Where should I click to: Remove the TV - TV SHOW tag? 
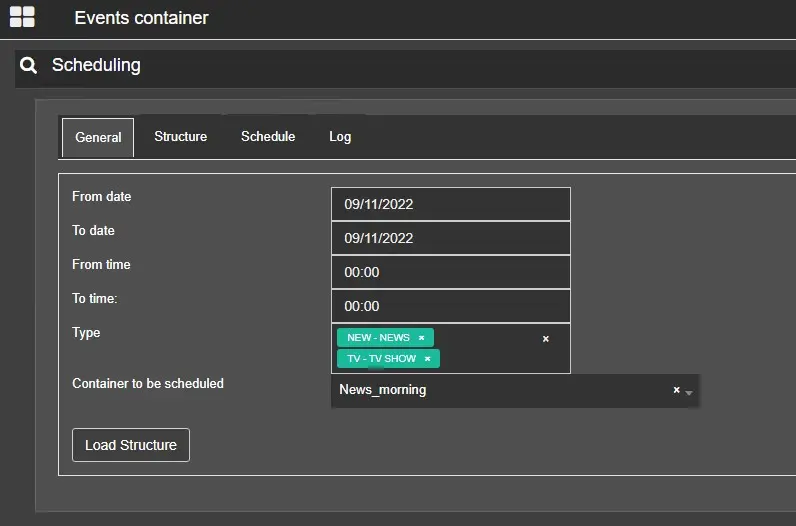[x=427, y=359]
